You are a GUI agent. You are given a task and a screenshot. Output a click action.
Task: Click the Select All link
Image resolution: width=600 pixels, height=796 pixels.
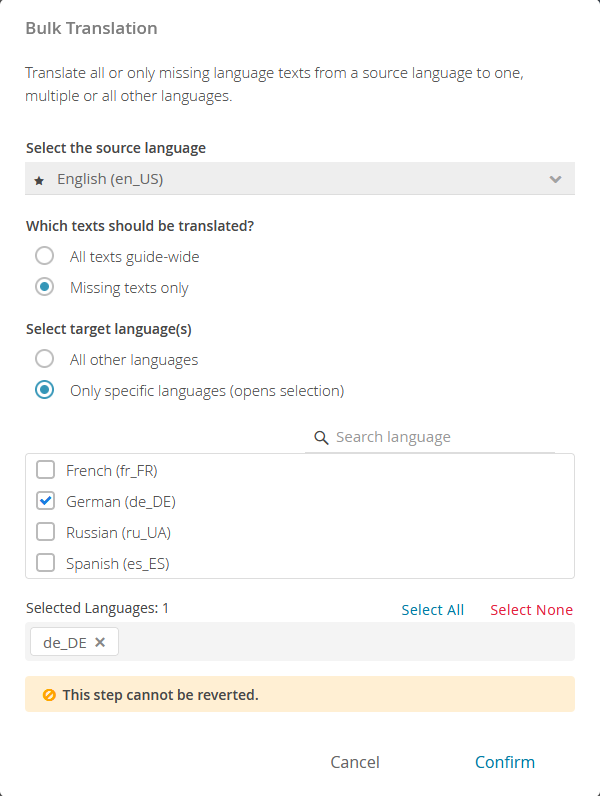[x=432, y=610]
